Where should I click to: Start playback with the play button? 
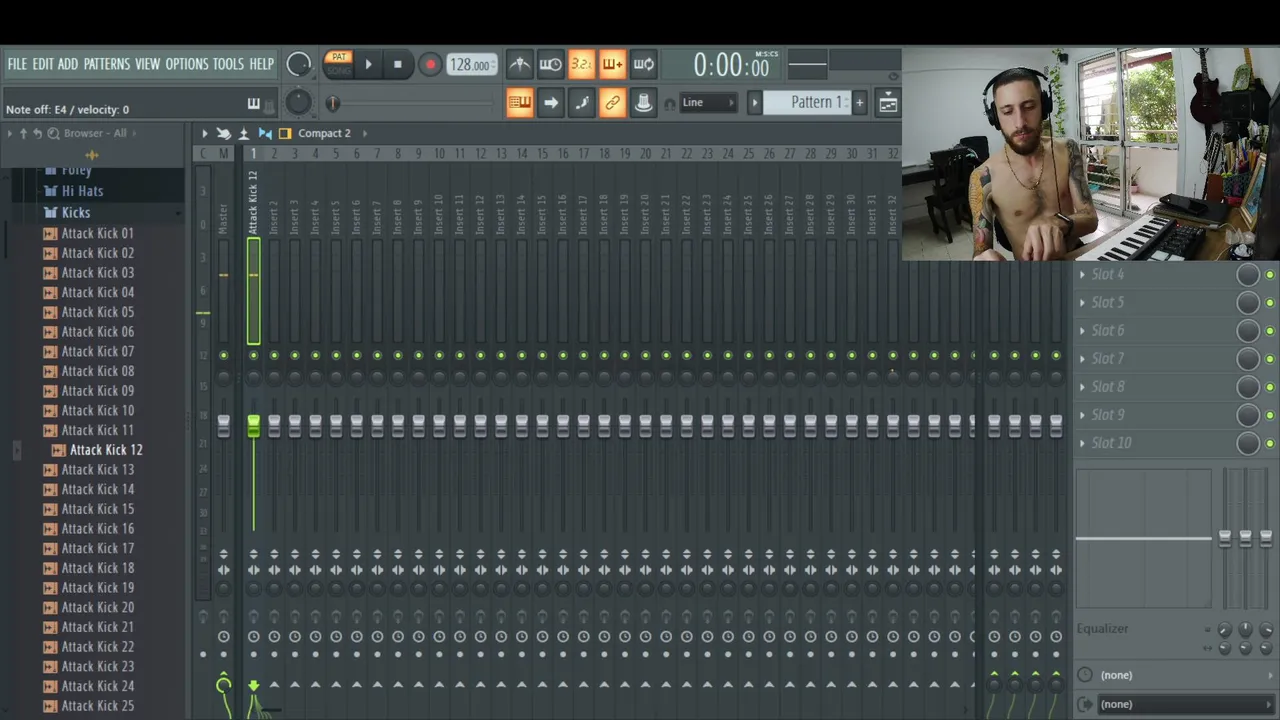click(x=368, y=65)
